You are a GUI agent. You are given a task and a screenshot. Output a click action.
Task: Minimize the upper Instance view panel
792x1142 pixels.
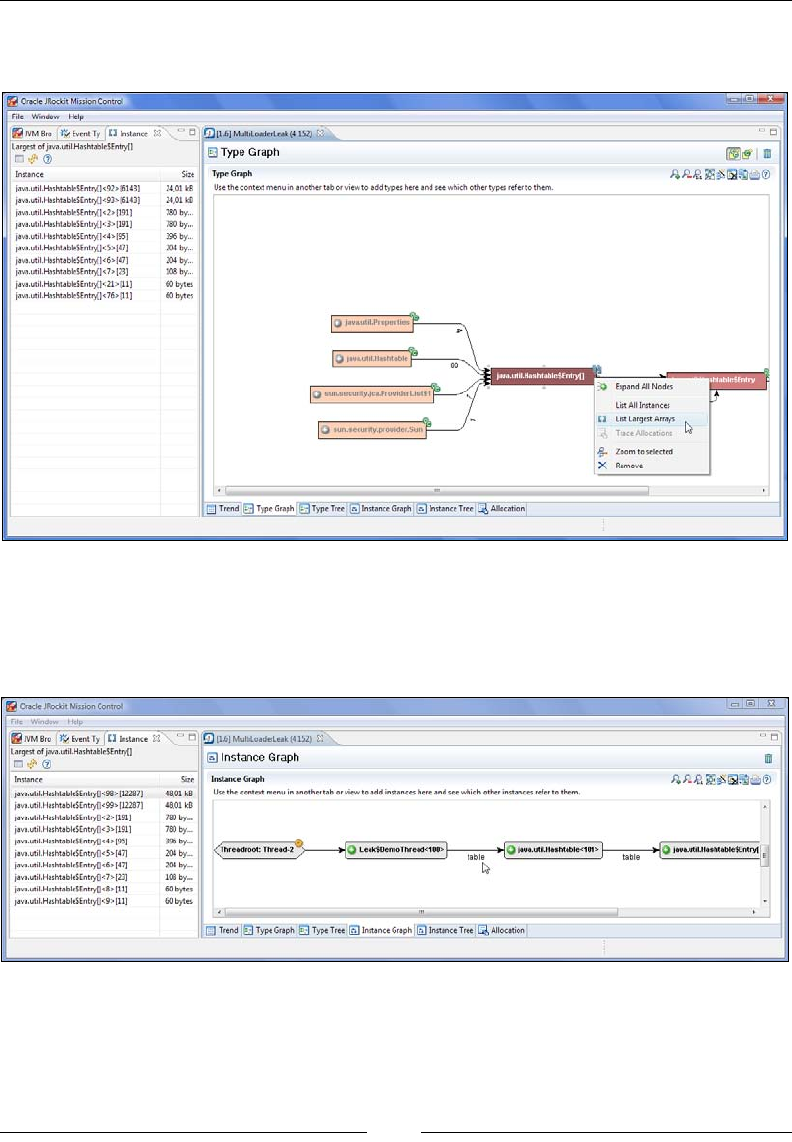[x=181, y=131]
